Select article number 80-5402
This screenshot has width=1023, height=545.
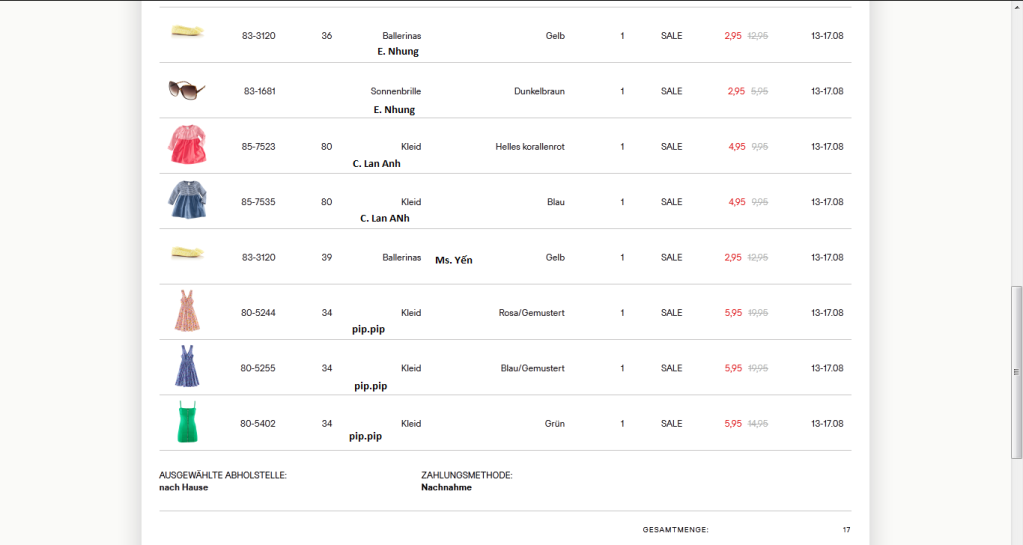258,424
